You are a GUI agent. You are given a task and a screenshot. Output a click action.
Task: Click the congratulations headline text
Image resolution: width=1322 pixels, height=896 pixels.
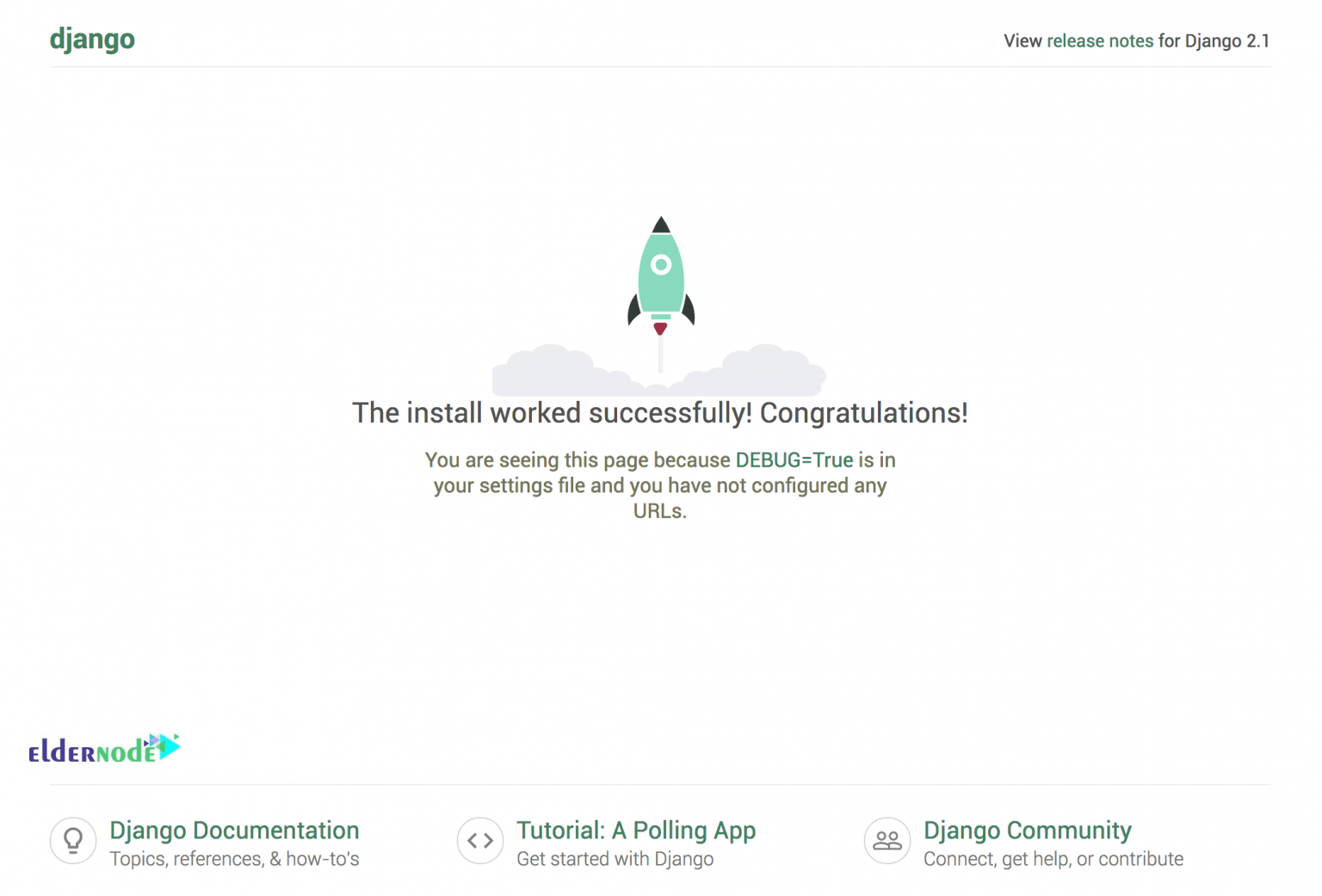(660, 412)
